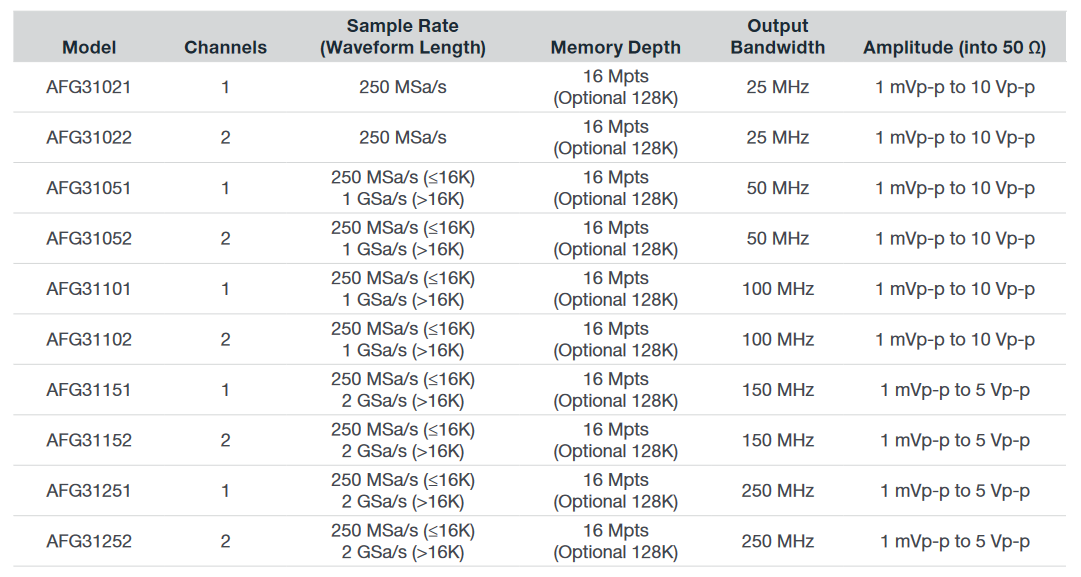Click the AFG31102 model name
This screenshot has height=577, width=1081.
[x=89, y=340]
